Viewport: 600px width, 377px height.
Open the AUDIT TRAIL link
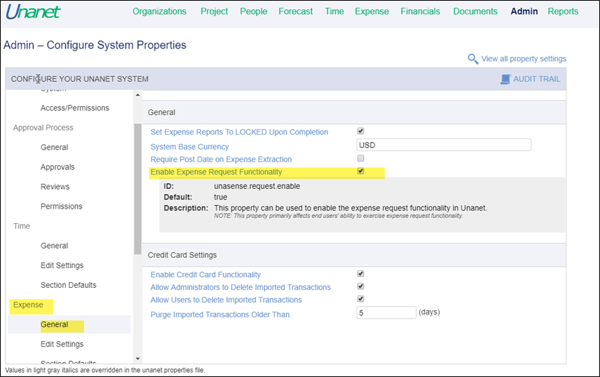coord(536,79)
